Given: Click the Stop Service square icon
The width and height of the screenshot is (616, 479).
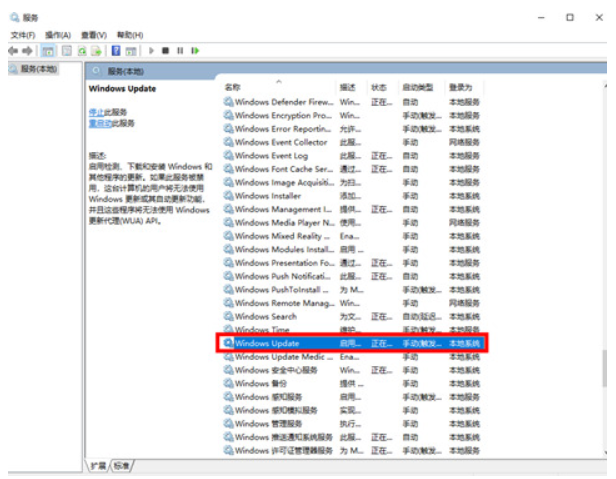Looking at the screenshot, I should [x=166, y=50].
